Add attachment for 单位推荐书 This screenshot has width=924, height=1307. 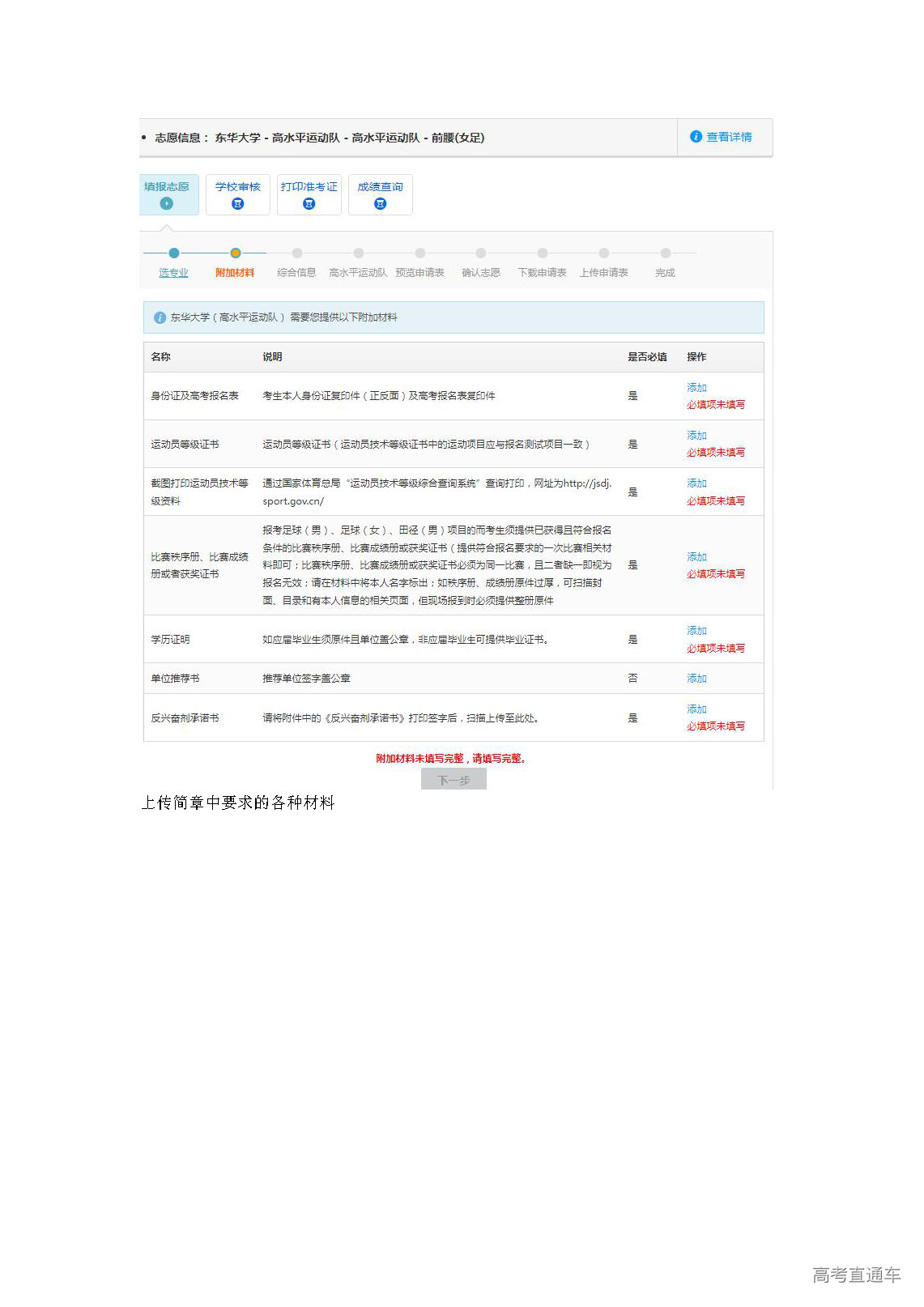pyautogui.click(x=696, y=679)
